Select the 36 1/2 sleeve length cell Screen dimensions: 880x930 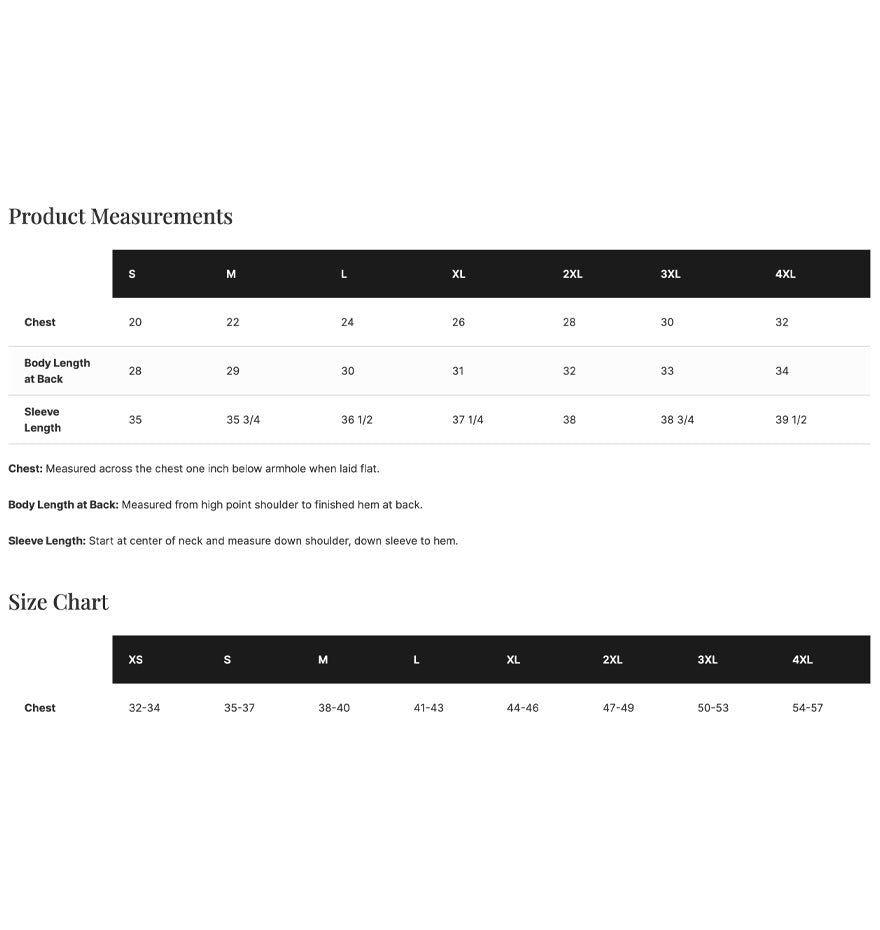[357, 420]
